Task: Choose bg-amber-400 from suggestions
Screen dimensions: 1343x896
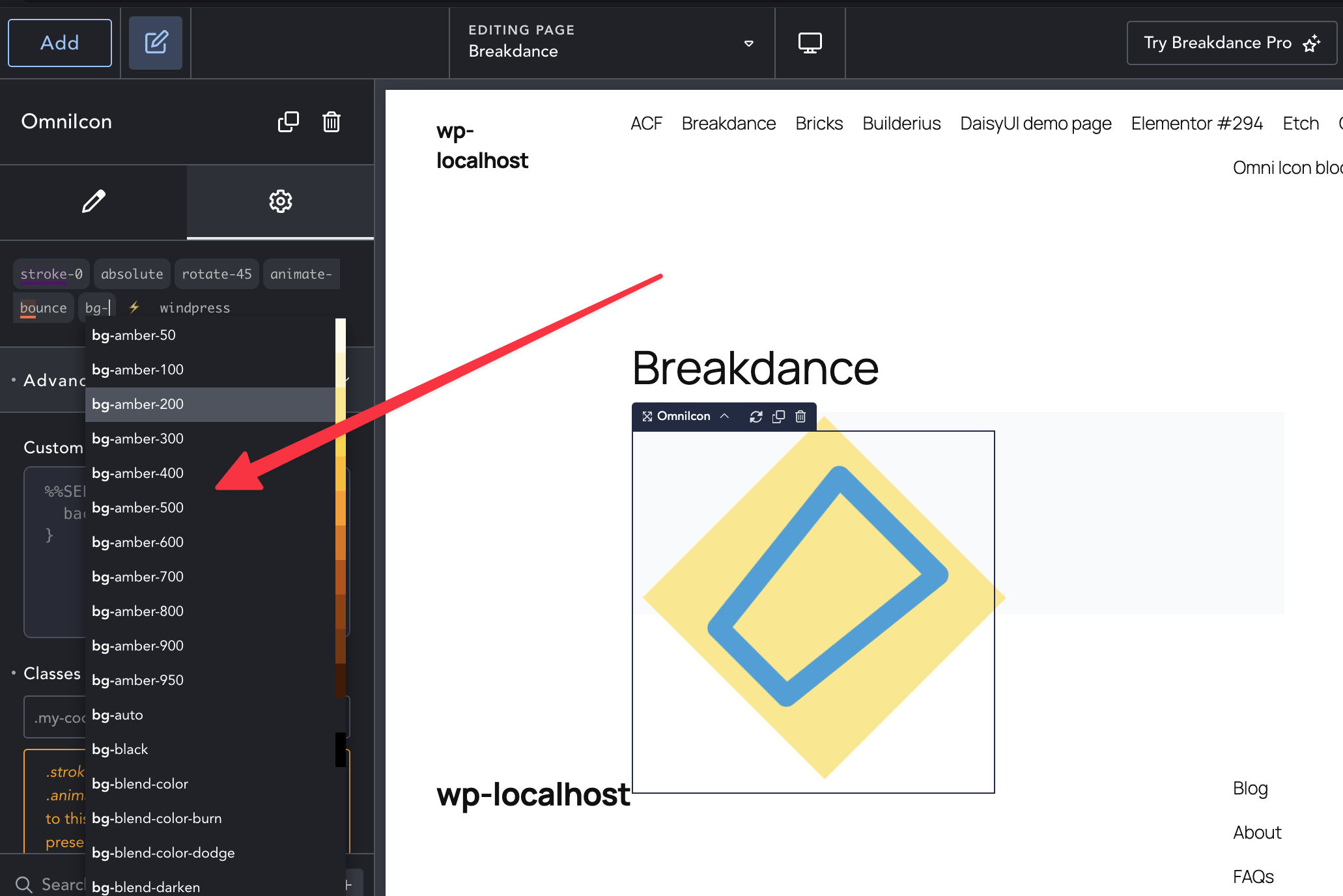Action: pyautogui.click(x=210, y=473)
